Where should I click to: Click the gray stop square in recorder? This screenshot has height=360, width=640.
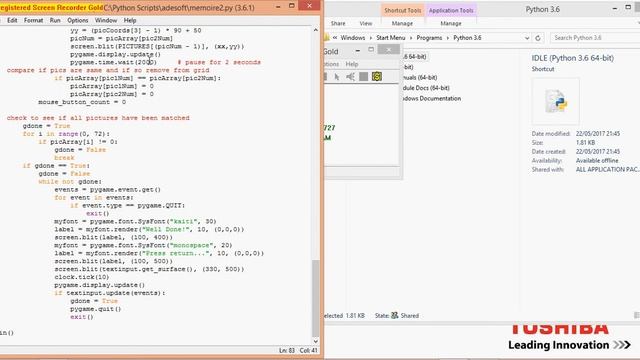click(x=363, y=77)
